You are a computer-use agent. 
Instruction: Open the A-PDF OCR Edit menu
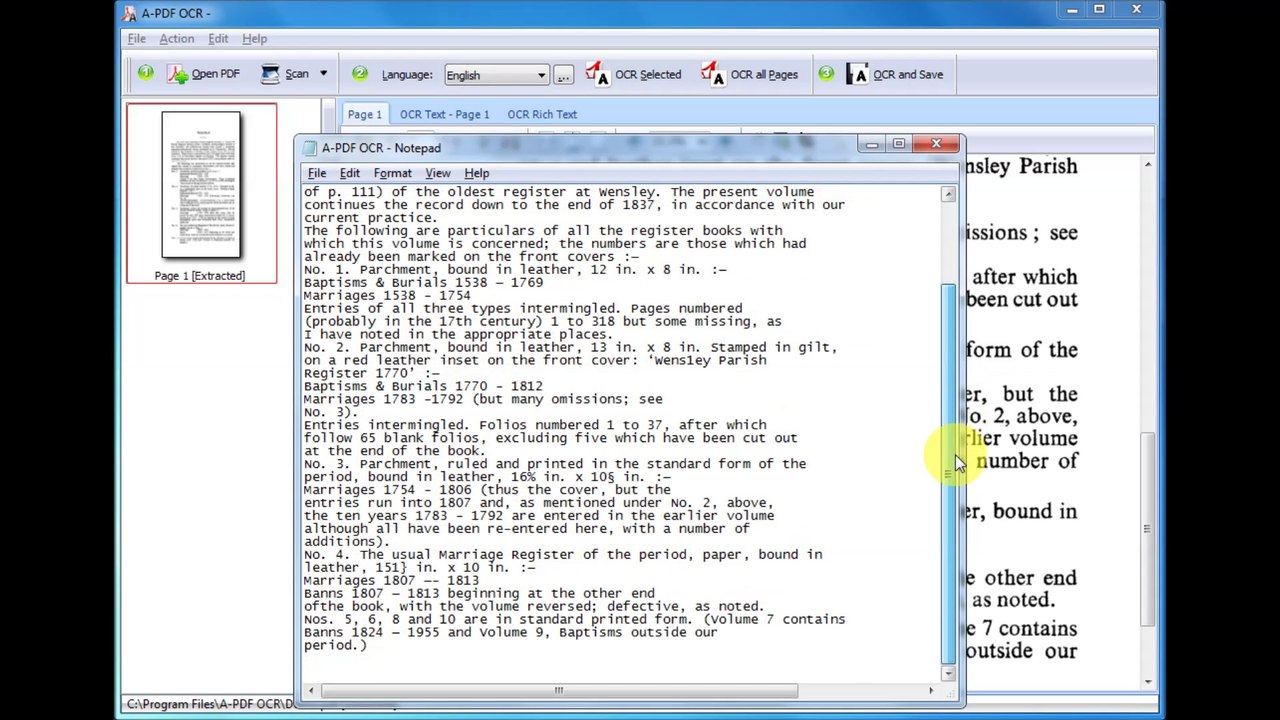point(218,38)
